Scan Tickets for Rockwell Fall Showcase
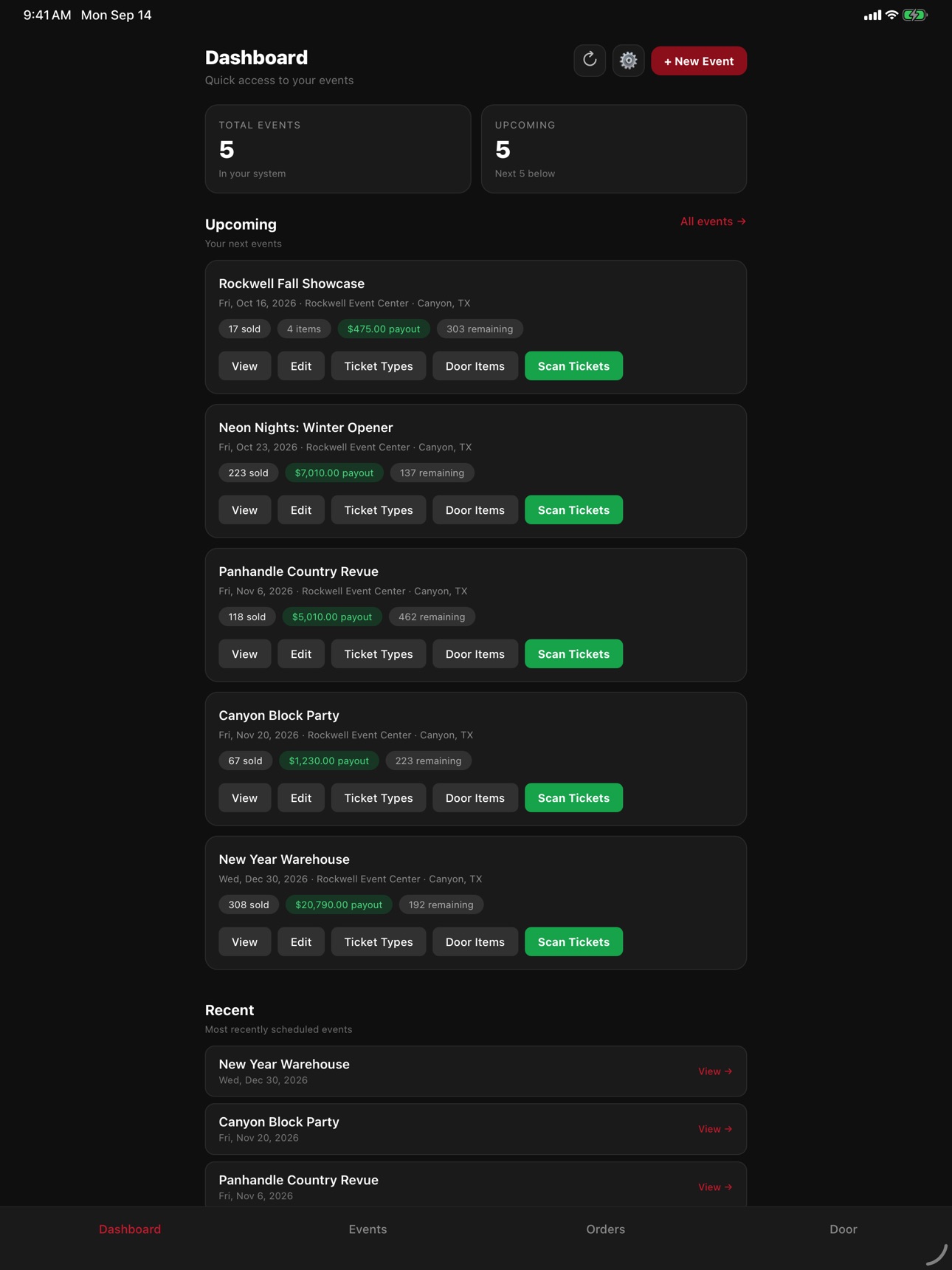Image resolution: width=952 pixels, height=1270 pixels. 573,366
